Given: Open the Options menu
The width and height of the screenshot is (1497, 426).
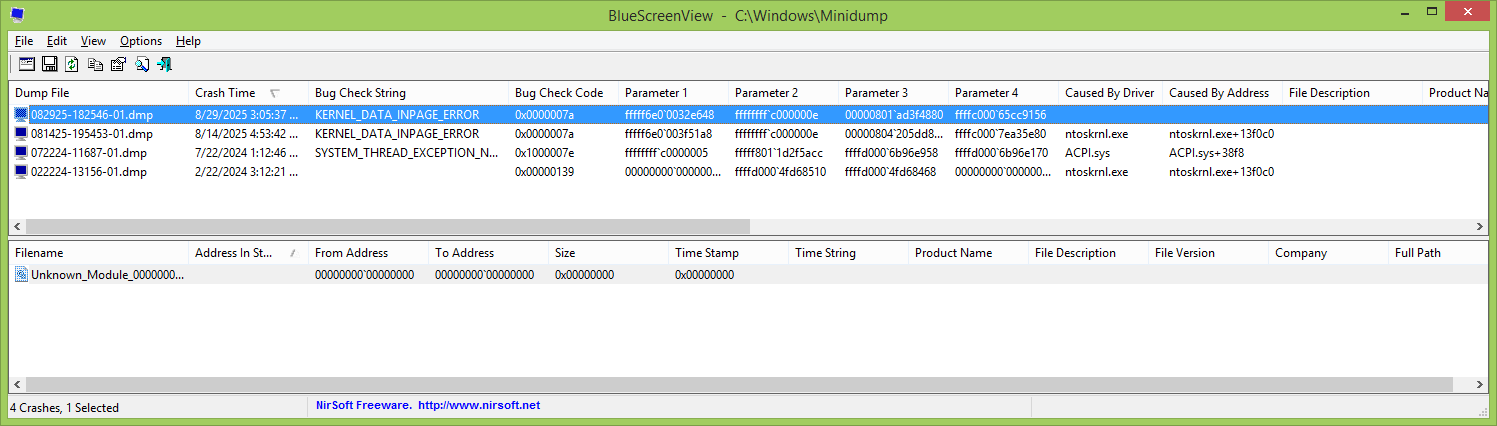Looking at the screenshot, I should pyautogui.click(x=141, y=41).
